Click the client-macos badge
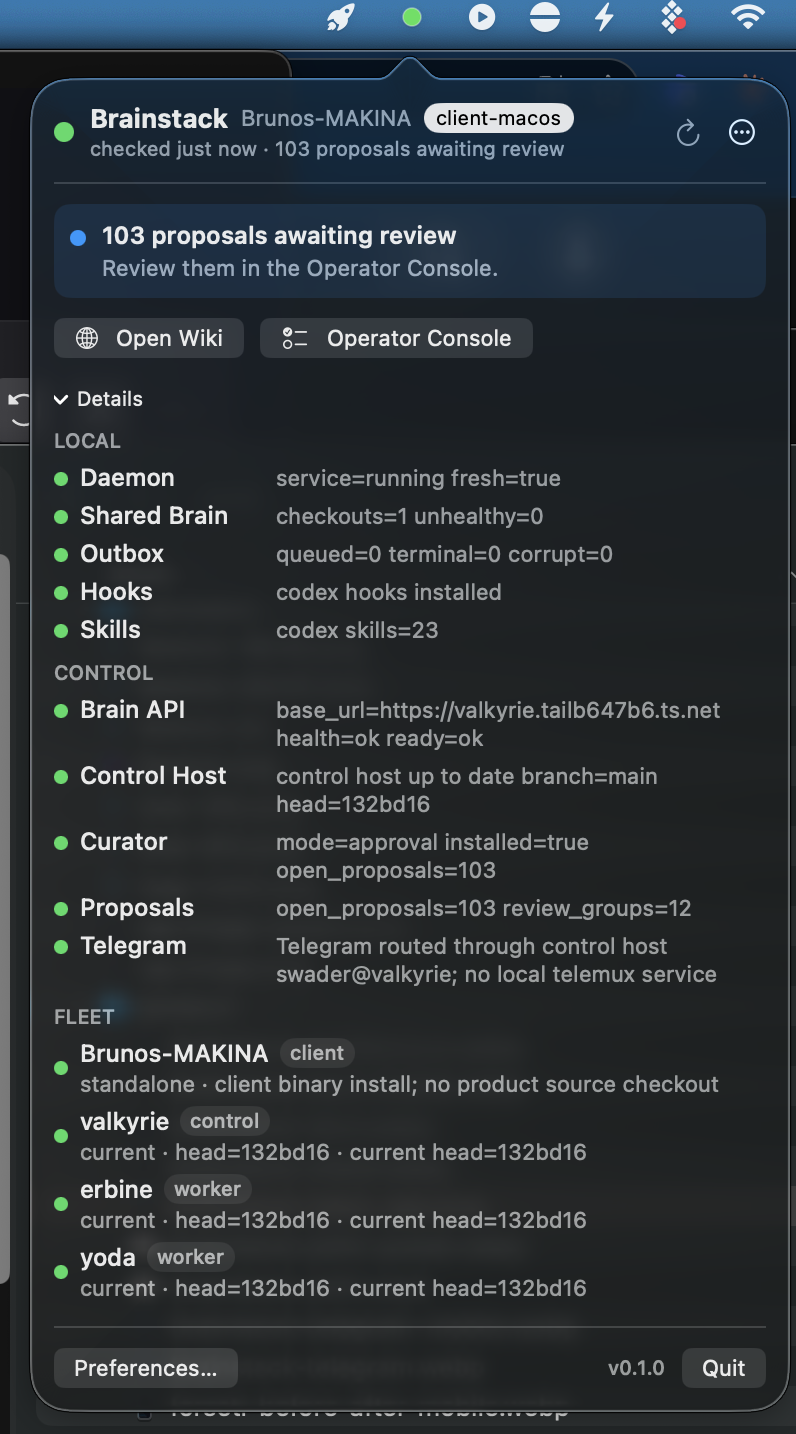Image resolution: width=796 pixels, height=1434 pixels. [499, 118]
